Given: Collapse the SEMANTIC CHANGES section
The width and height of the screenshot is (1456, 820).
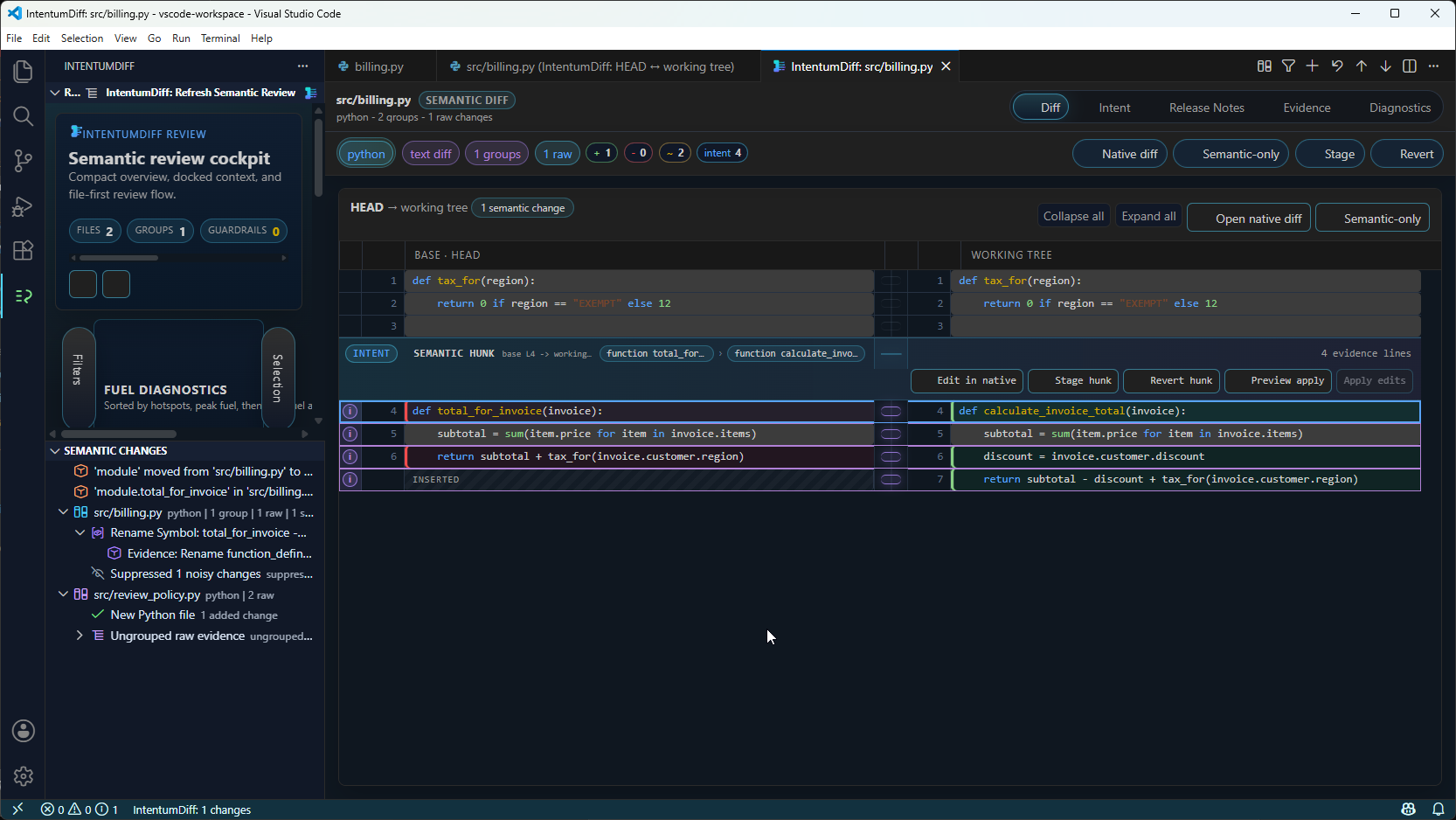Looking at the screenshot, I should 55,451.
